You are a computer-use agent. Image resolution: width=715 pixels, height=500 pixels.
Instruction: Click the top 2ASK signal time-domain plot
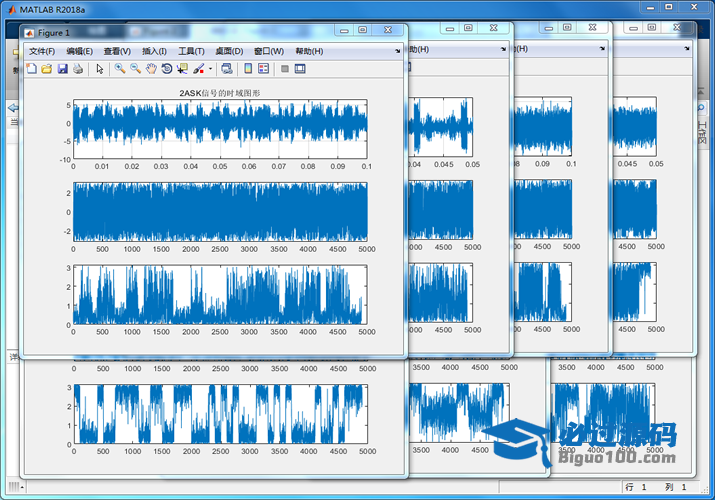click(220, 128)
